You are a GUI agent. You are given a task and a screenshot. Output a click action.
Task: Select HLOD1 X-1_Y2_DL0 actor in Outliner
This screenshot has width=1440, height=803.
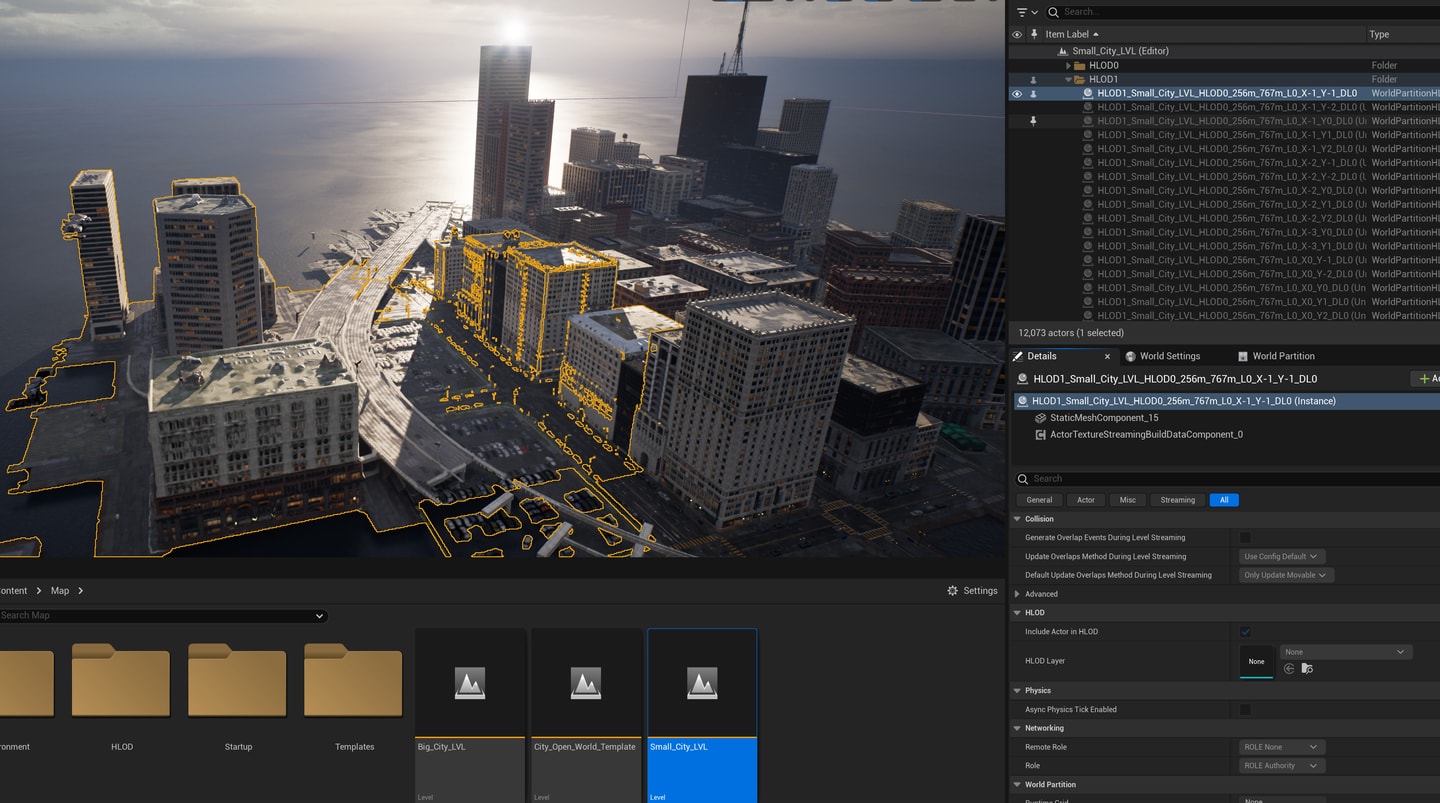1231,148
